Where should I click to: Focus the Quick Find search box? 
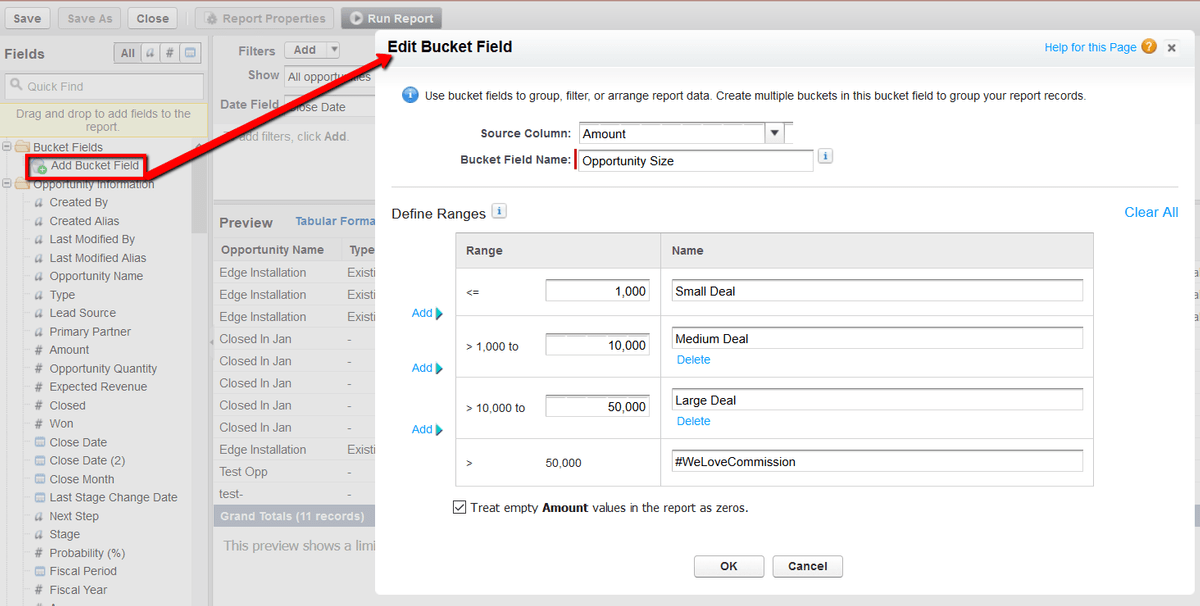click(x=104, y=86)
